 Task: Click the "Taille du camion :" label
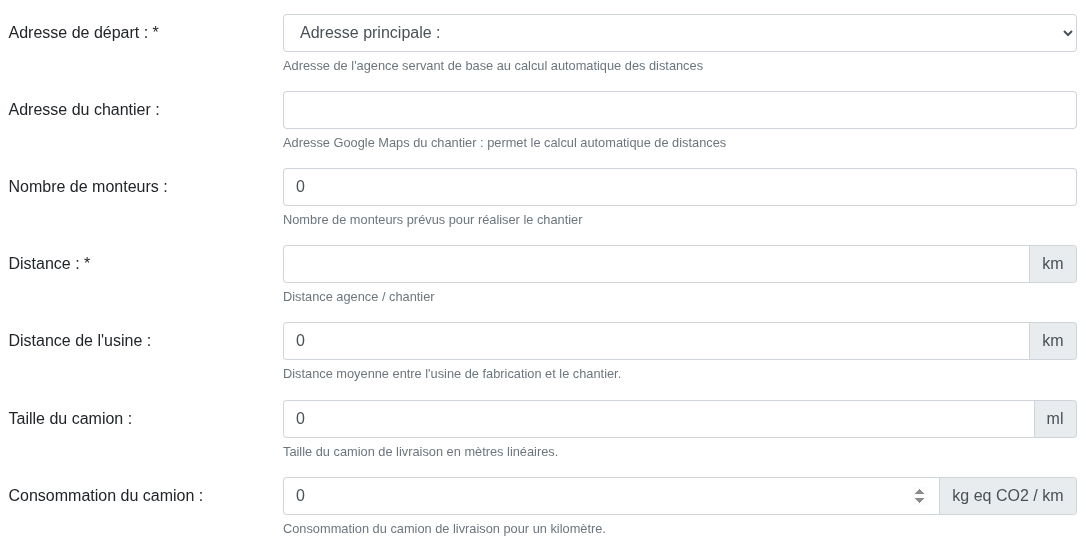(x=70, y=419)
